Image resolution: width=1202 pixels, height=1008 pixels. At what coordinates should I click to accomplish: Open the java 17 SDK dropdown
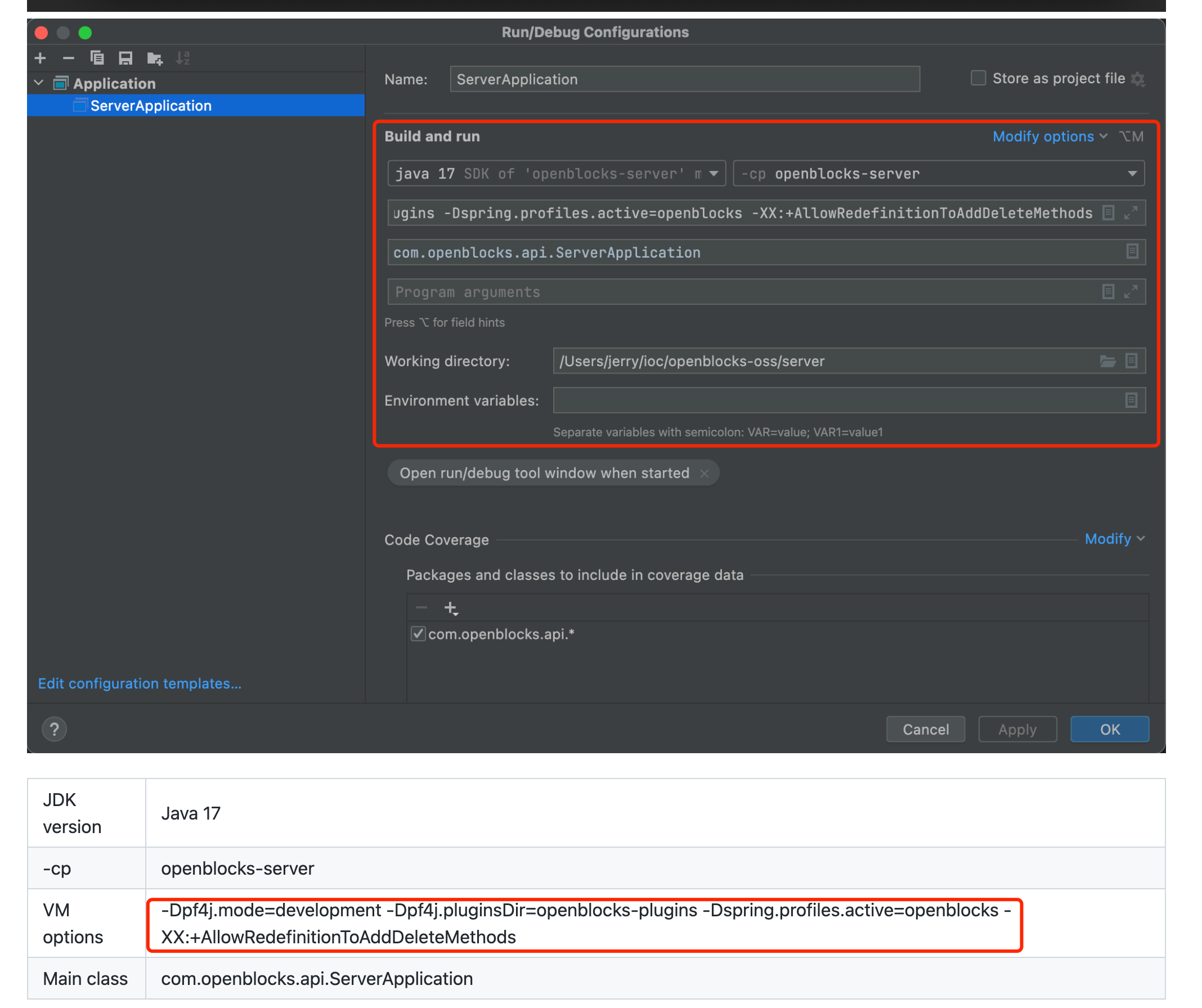coord(712,173)
